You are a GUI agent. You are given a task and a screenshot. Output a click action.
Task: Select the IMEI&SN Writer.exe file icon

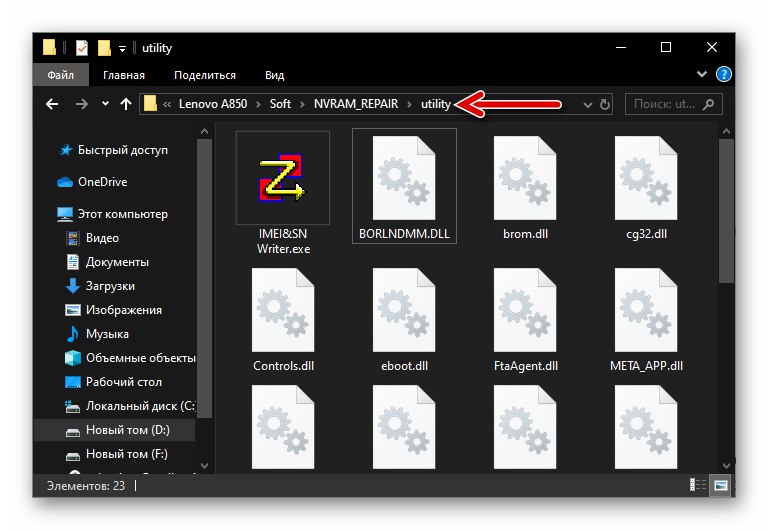click(x=282, y=179)
